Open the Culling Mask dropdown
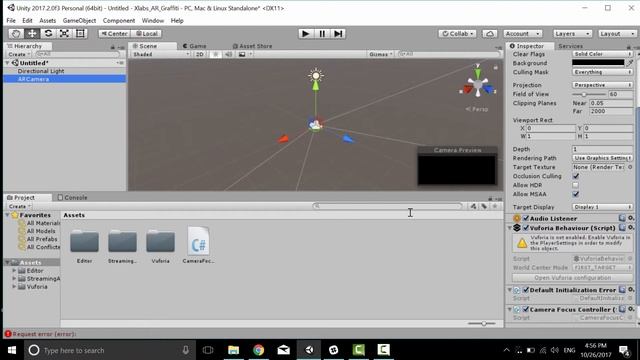640x360 pixels. pos(602,72)
